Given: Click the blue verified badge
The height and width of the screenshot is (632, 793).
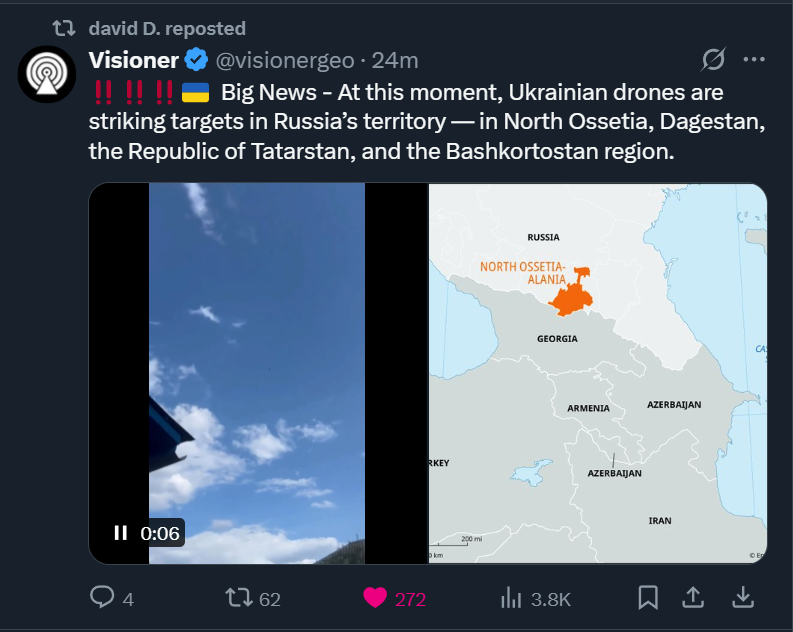Looking at the screenshot, I should (x=196, y=60).
